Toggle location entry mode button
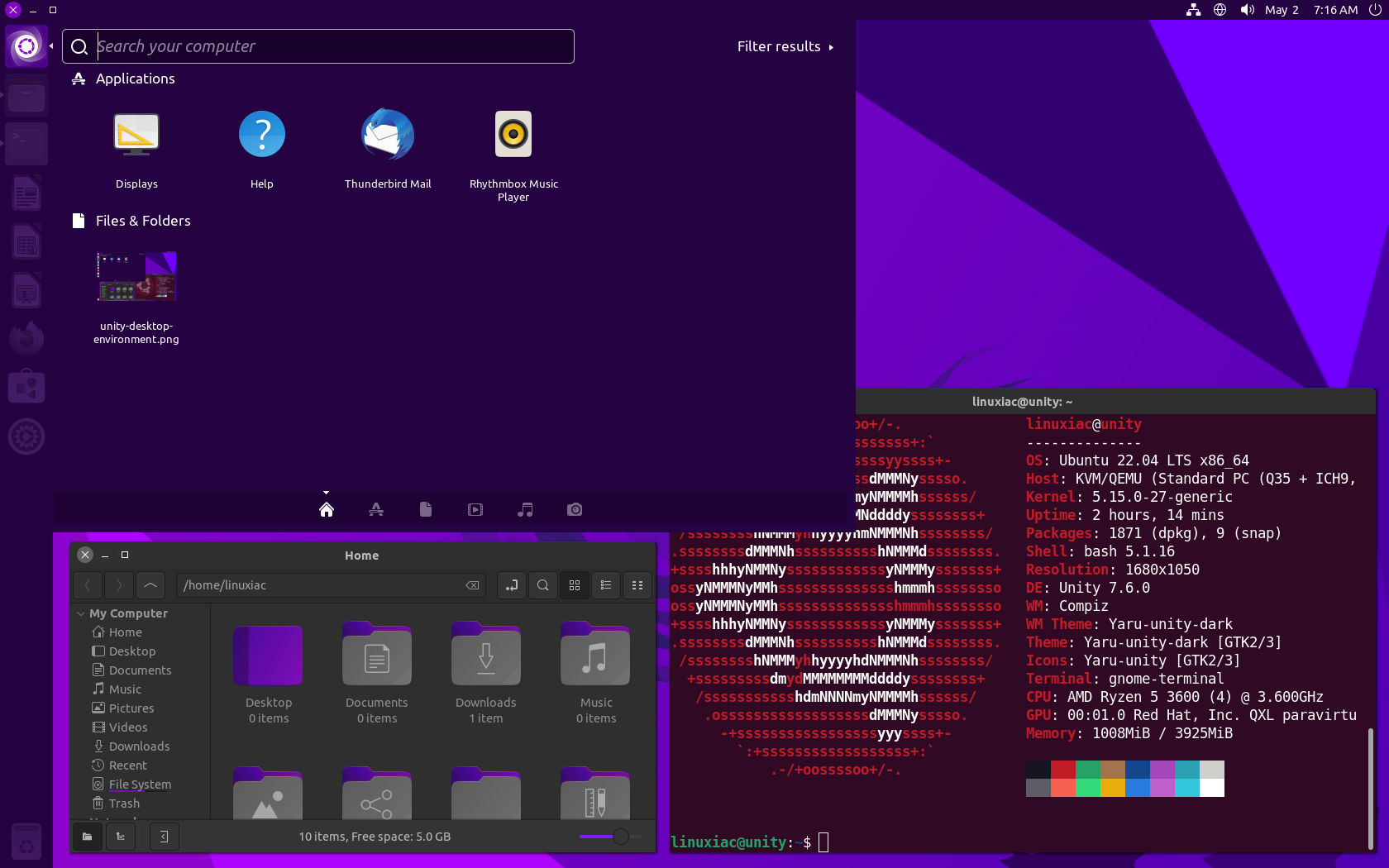Viewport: 1389px width, 868px height. pyautogui.click(x=512, y=585)
